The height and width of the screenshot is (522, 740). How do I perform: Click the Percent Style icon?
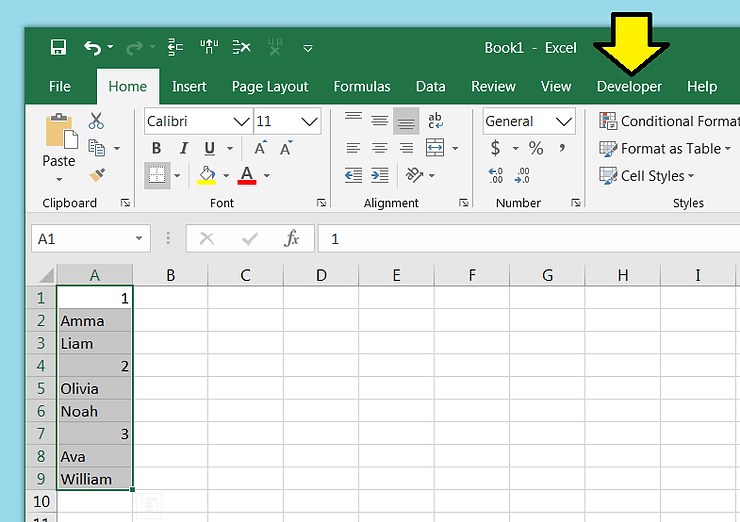click(536, 148)
